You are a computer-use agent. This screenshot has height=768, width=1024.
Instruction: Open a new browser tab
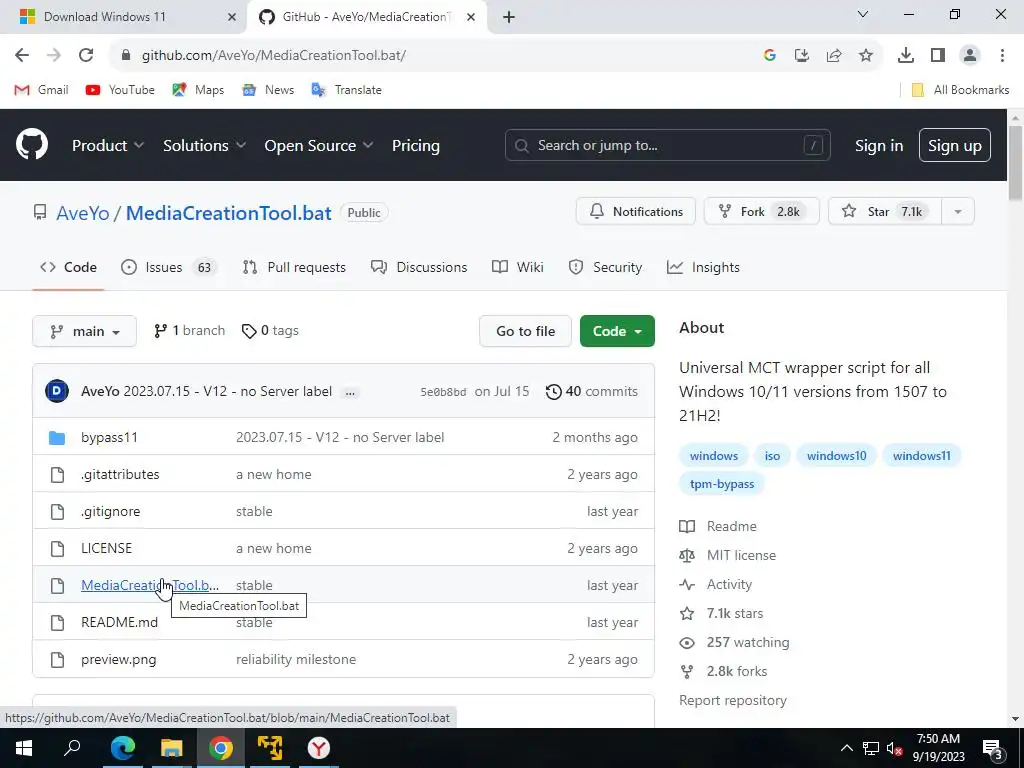[x=509, y=17]
